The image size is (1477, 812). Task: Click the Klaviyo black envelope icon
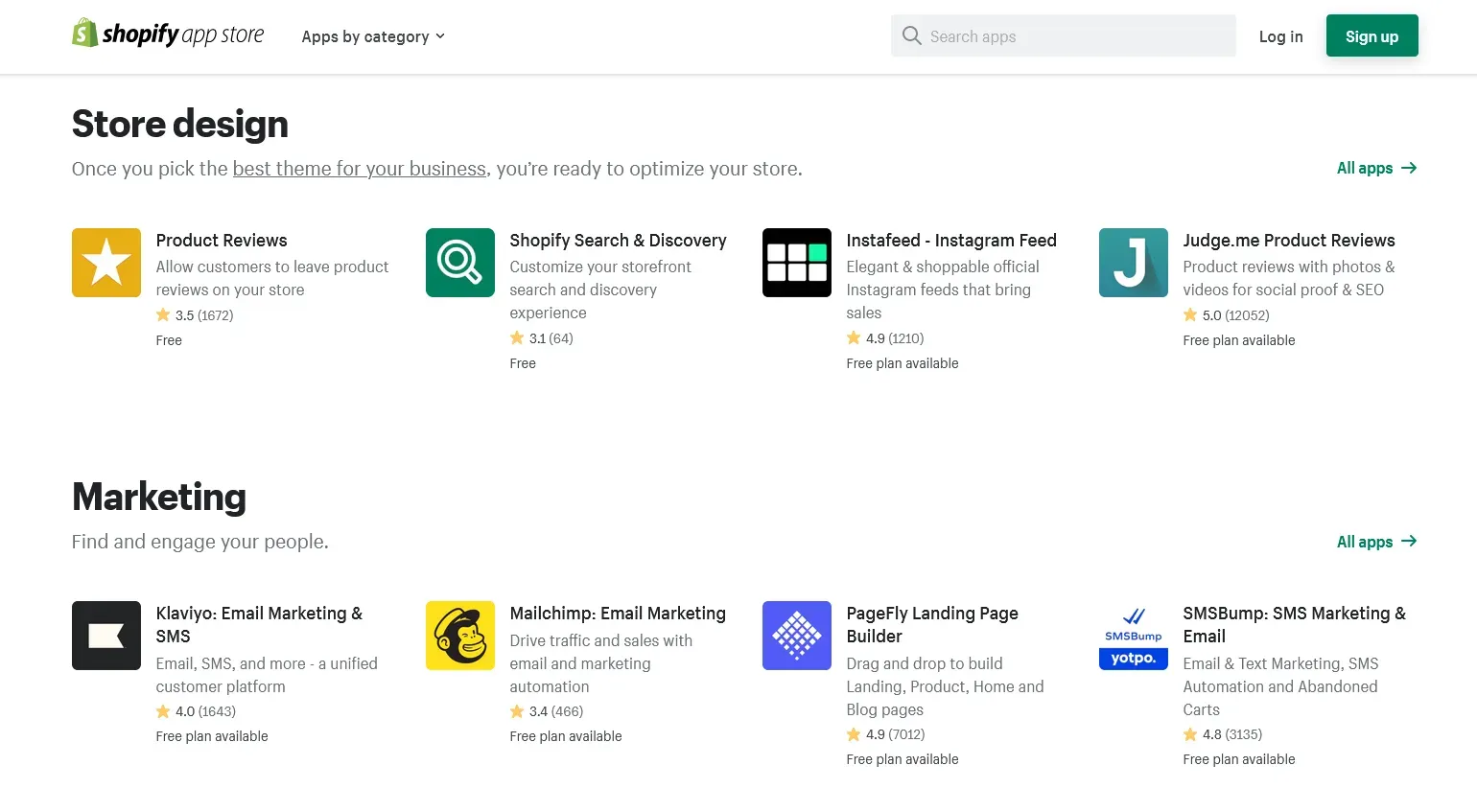[x=105, y=635]
